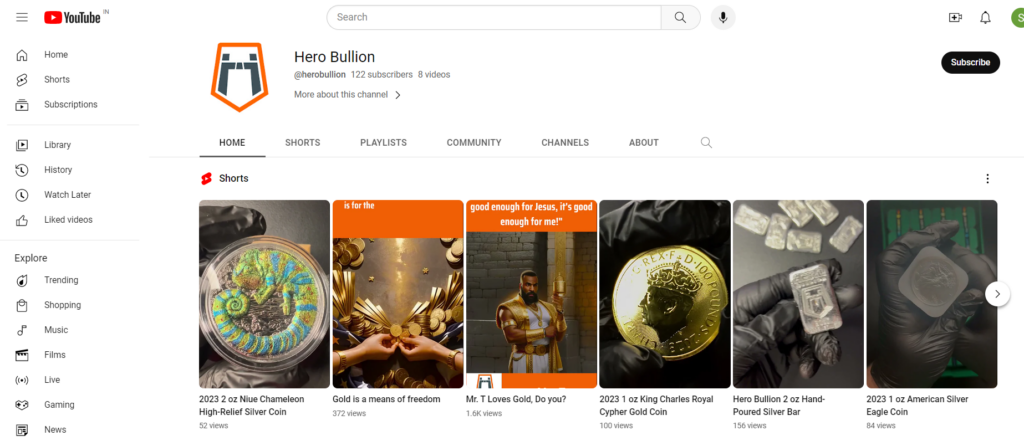Click the Gaming icon in sidebar

(22, 405)
